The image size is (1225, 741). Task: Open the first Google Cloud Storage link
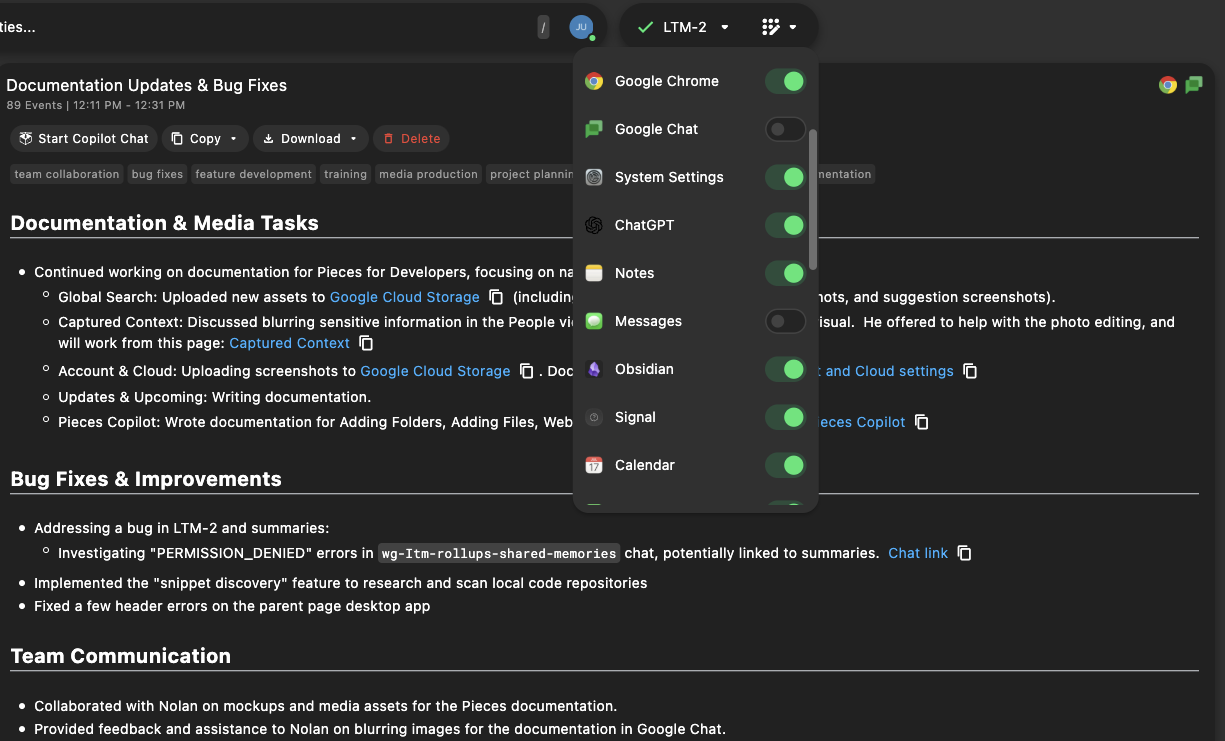coord(404,297)
